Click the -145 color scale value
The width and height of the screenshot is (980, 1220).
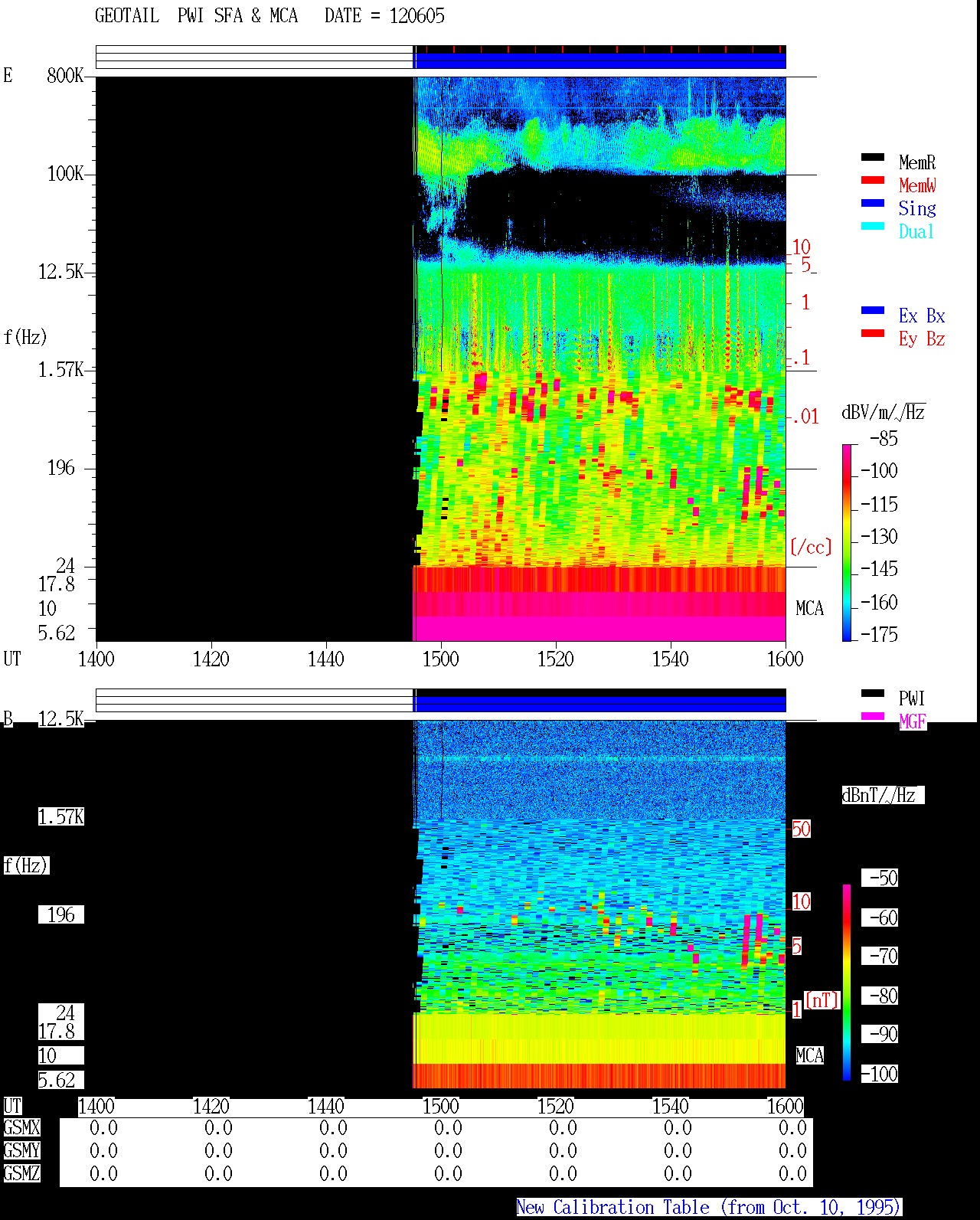point(879,569)
